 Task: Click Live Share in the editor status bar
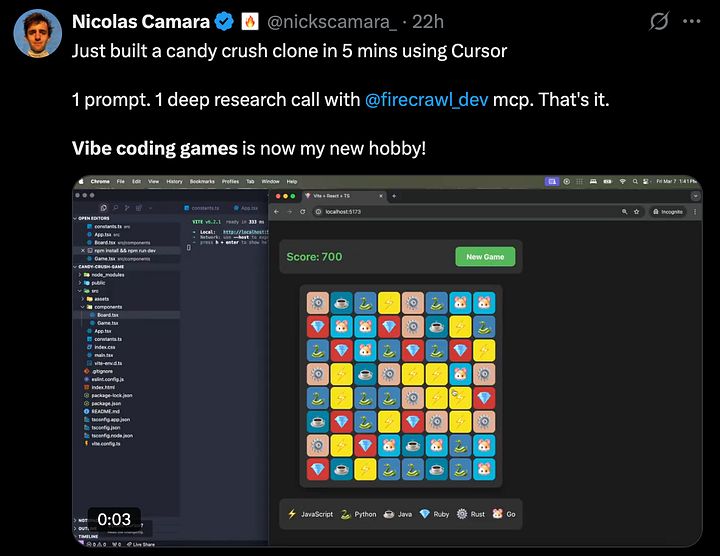click(141, 545)
